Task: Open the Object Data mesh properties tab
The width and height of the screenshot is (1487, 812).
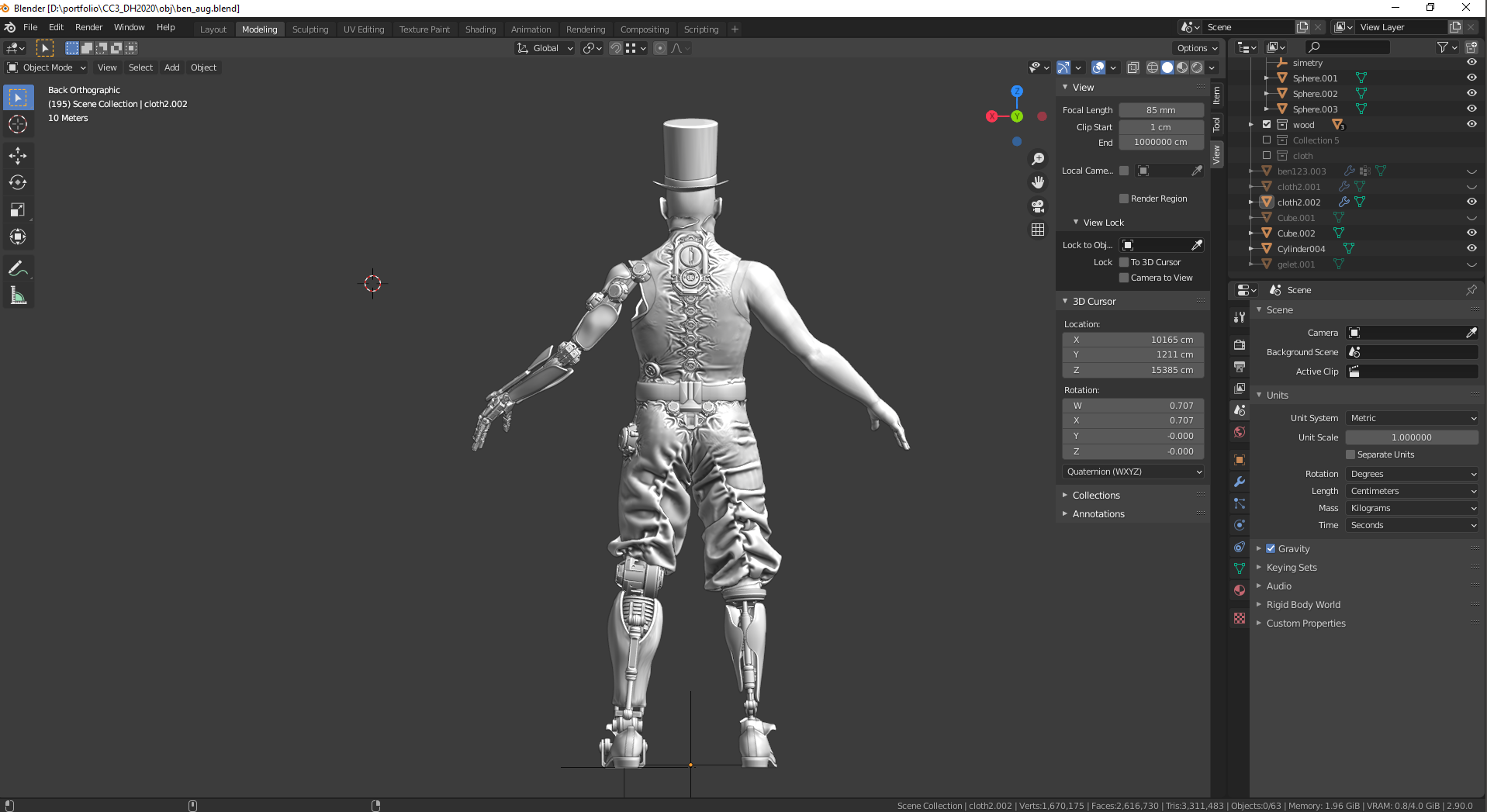Action: (x=1240, y=568)
